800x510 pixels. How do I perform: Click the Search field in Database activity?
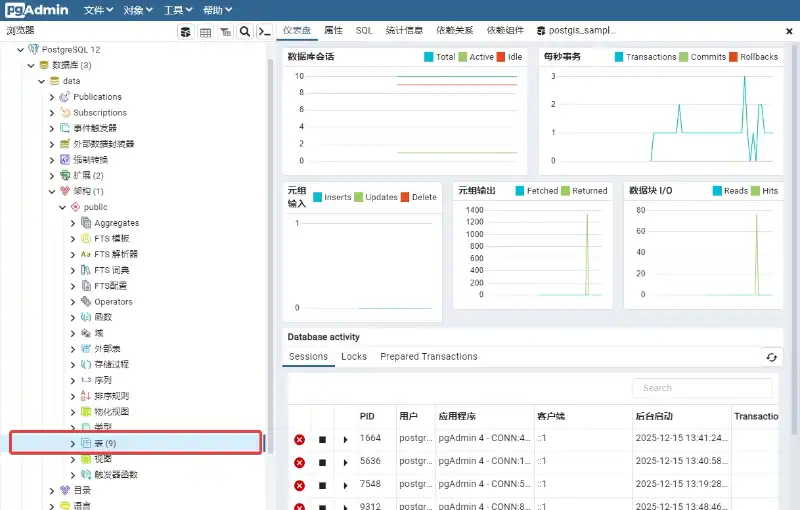click(703, 388)
